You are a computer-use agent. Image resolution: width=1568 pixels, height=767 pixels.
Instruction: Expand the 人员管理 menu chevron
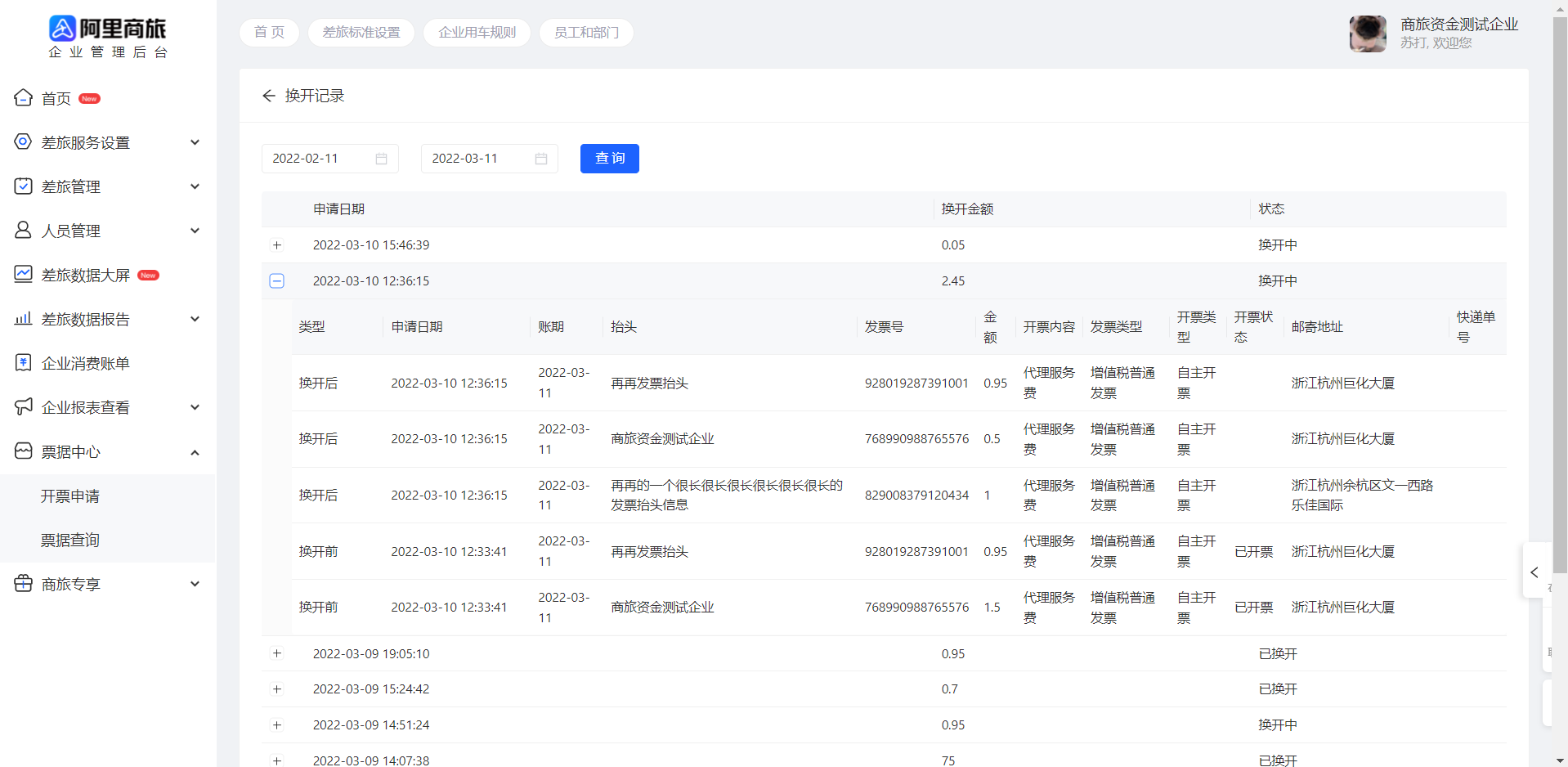tap(195, 231)
